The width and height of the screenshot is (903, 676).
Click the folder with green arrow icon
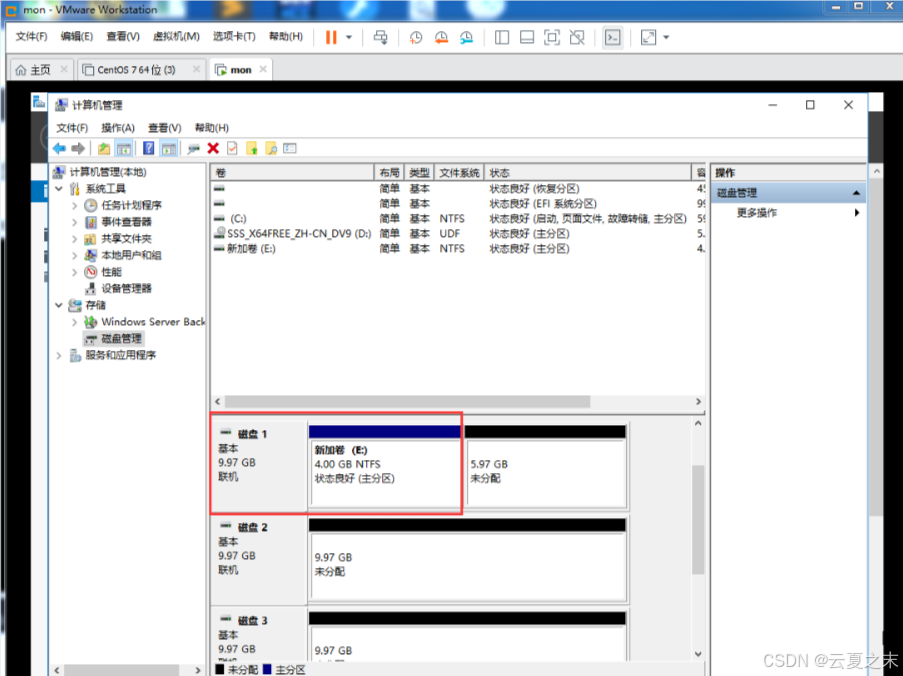point(252,149)
